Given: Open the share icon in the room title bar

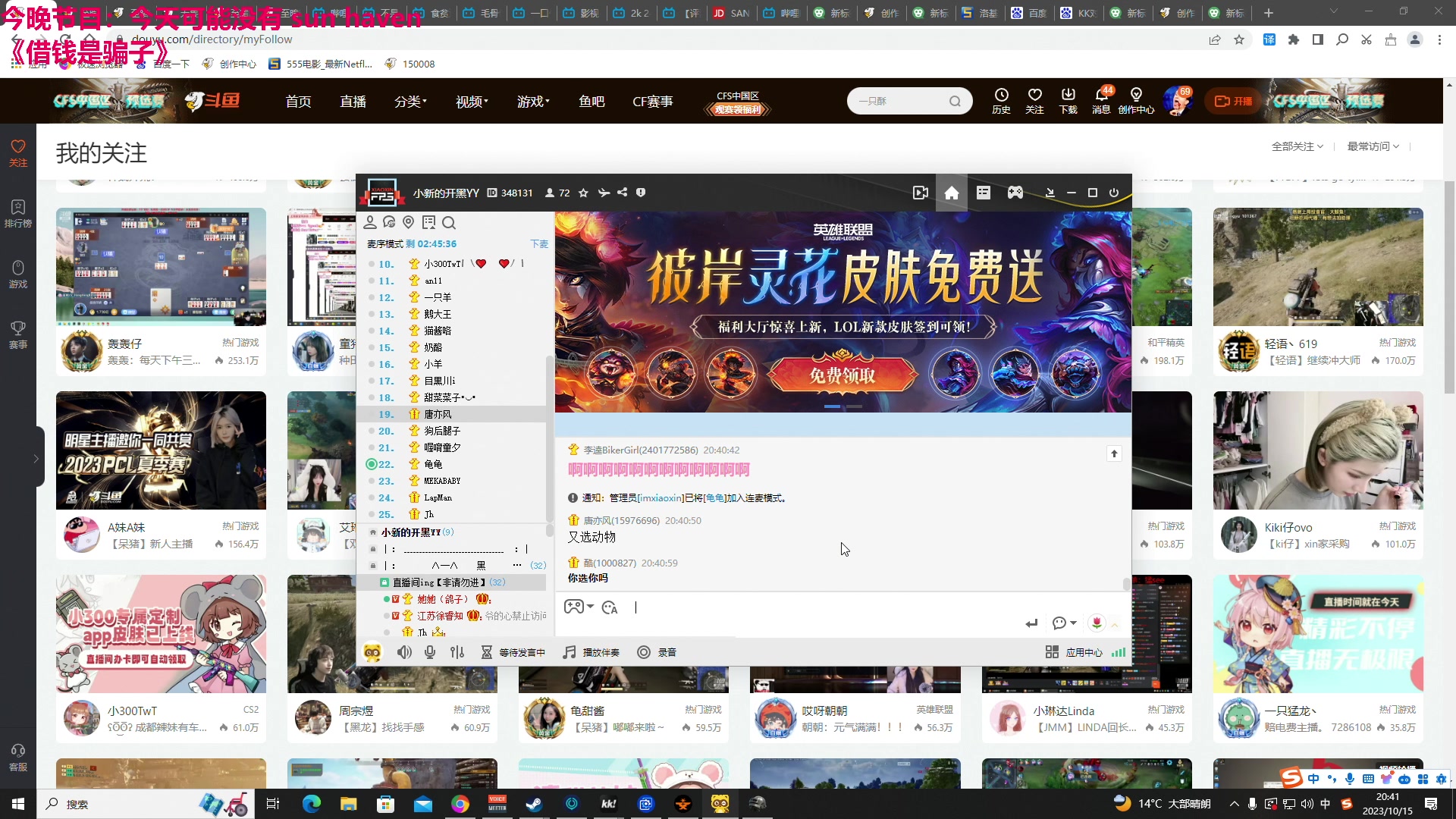Looking at the screenshot, I should tap(622, 193).
